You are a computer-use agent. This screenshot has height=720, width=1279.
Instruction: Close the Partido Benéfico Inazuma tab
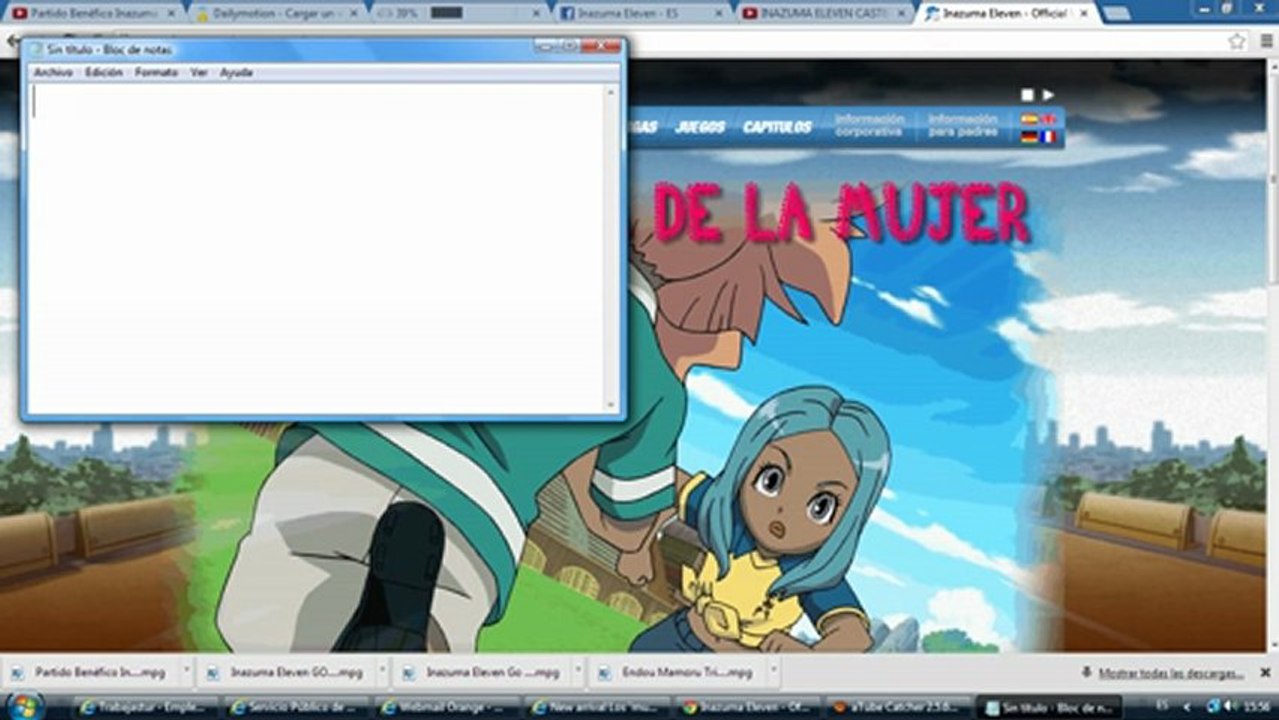170,14
